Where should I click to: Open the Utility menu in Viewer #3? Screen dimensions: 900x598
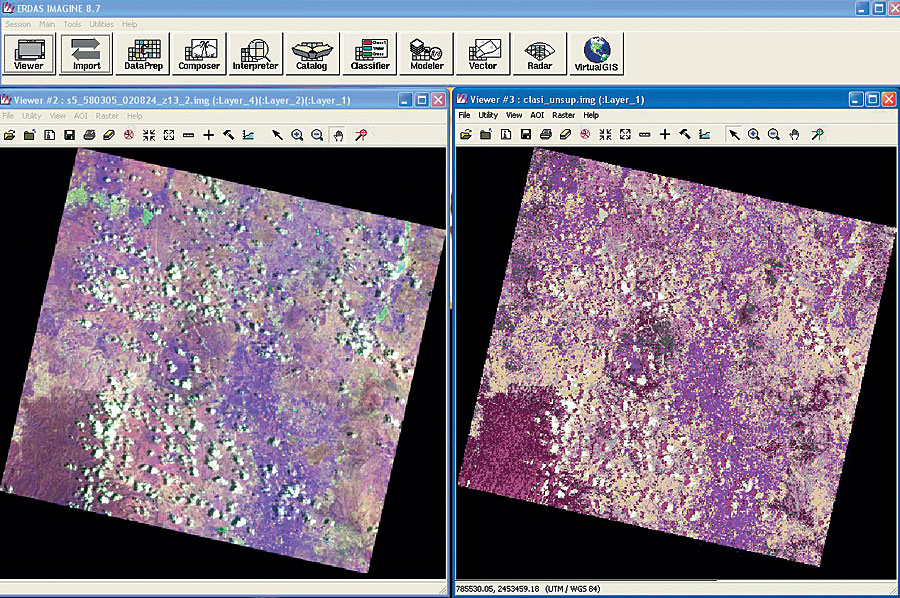coord(488,115)
